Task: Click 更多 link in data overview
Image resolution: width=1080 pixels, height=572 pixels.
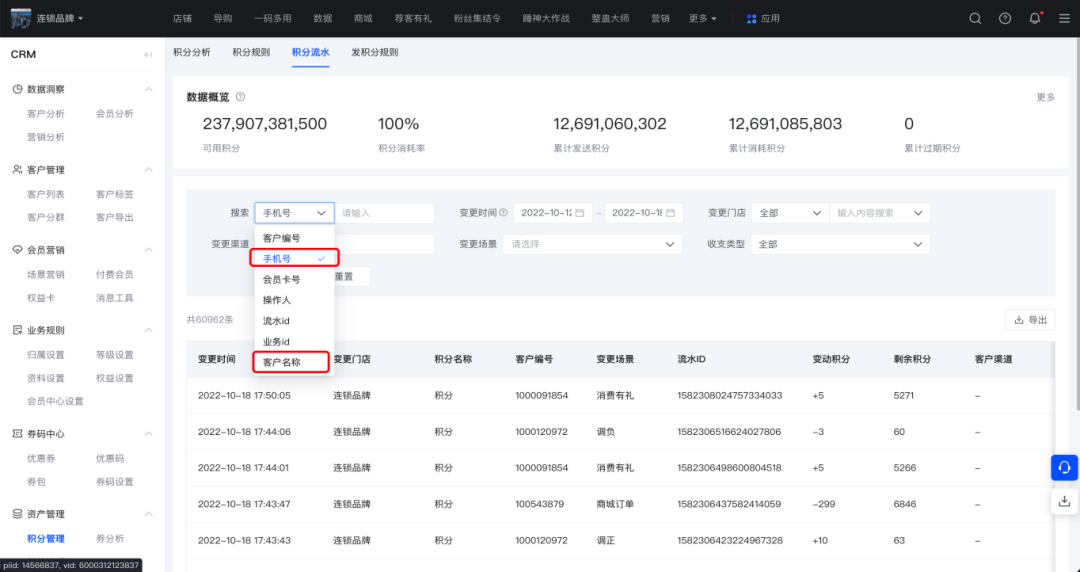Action: tap(1046, 97)
